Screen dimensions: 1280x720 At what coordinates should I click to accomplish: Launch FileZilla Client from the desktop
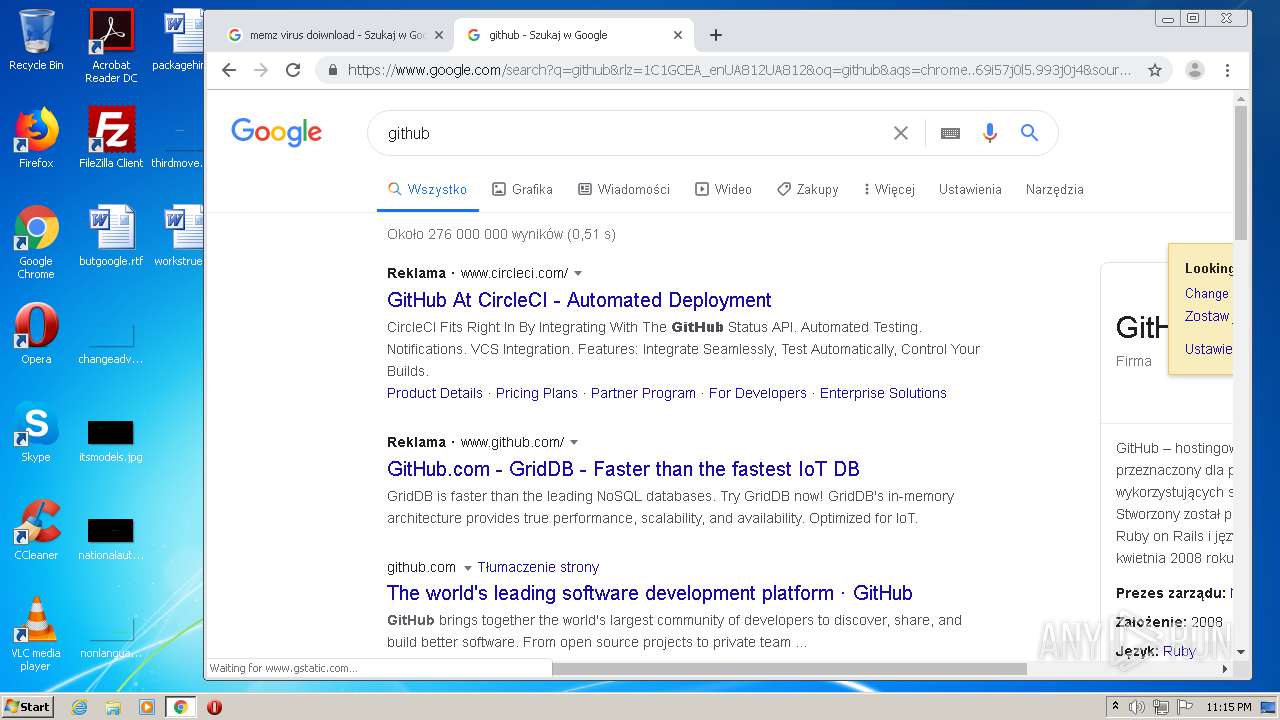111,138
